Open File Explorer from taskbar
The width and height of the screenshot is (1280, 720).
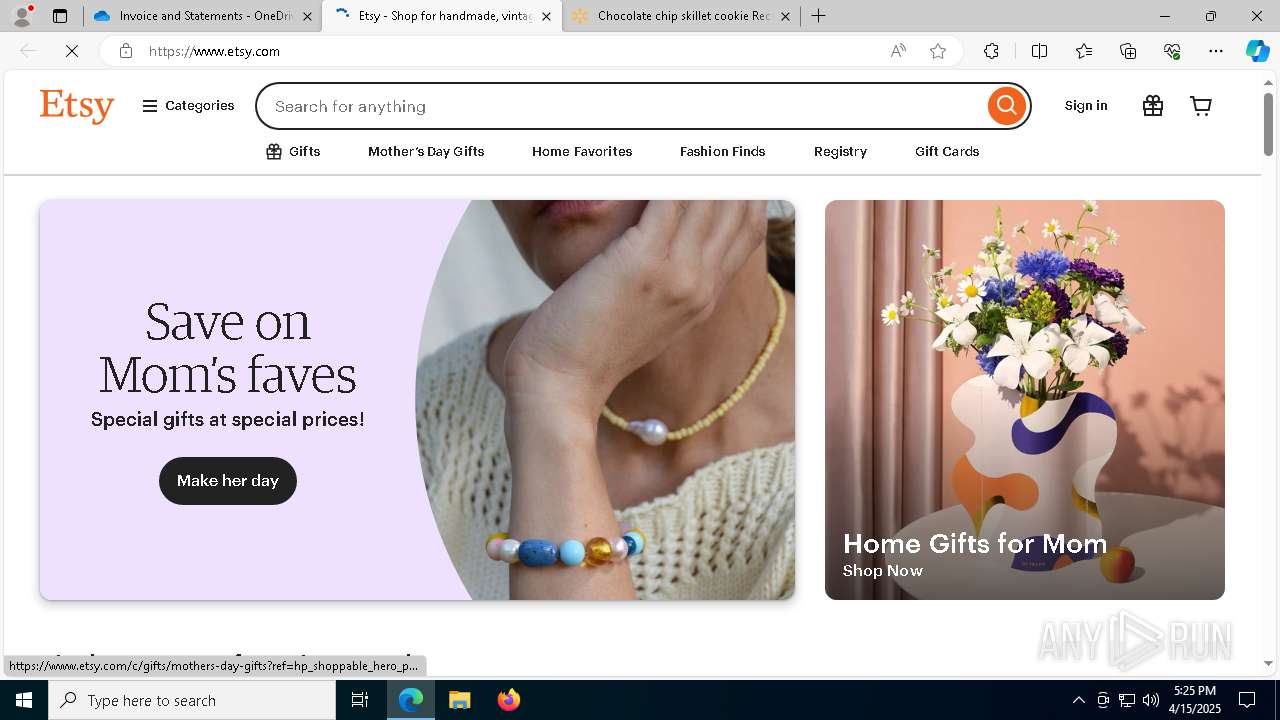pyautogui.click(x=460, y=700)
